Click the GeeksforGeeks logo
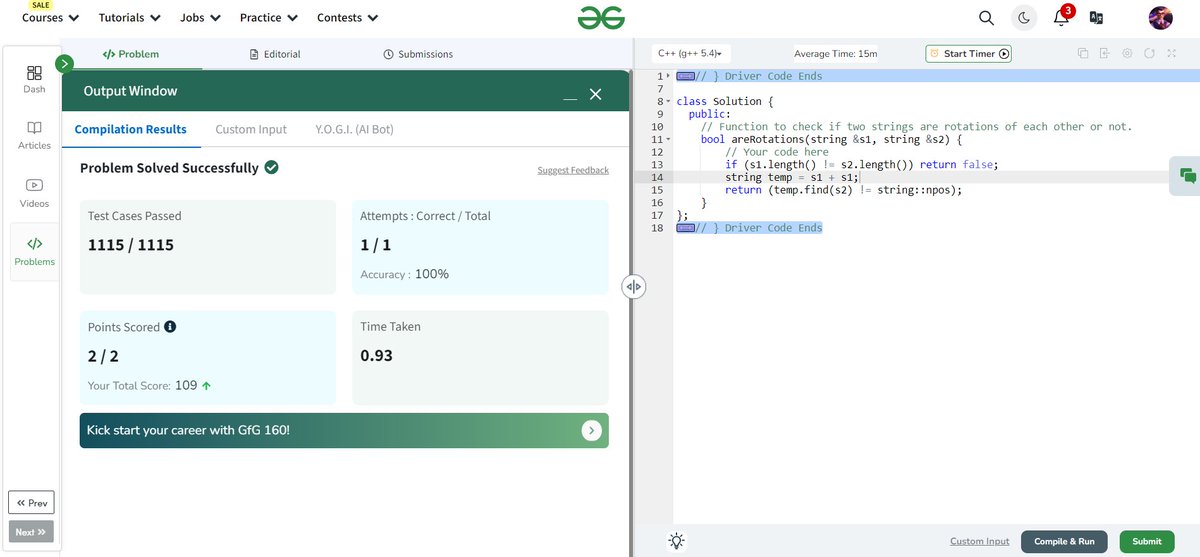This screenshot has height=557, width=1200. tap(601, 18)
